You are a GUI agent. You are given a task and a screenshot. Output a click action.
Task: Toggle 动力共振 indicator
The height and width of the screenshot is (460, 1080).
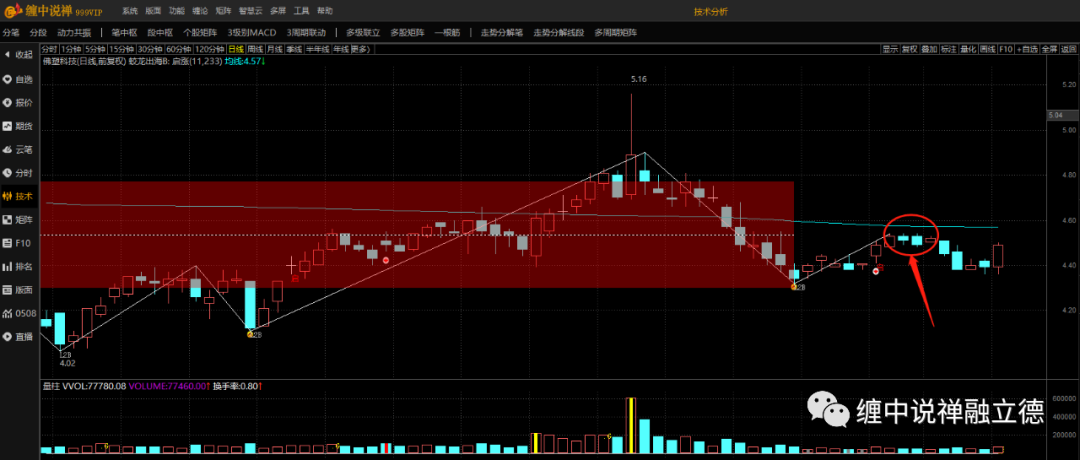[74, 32]
